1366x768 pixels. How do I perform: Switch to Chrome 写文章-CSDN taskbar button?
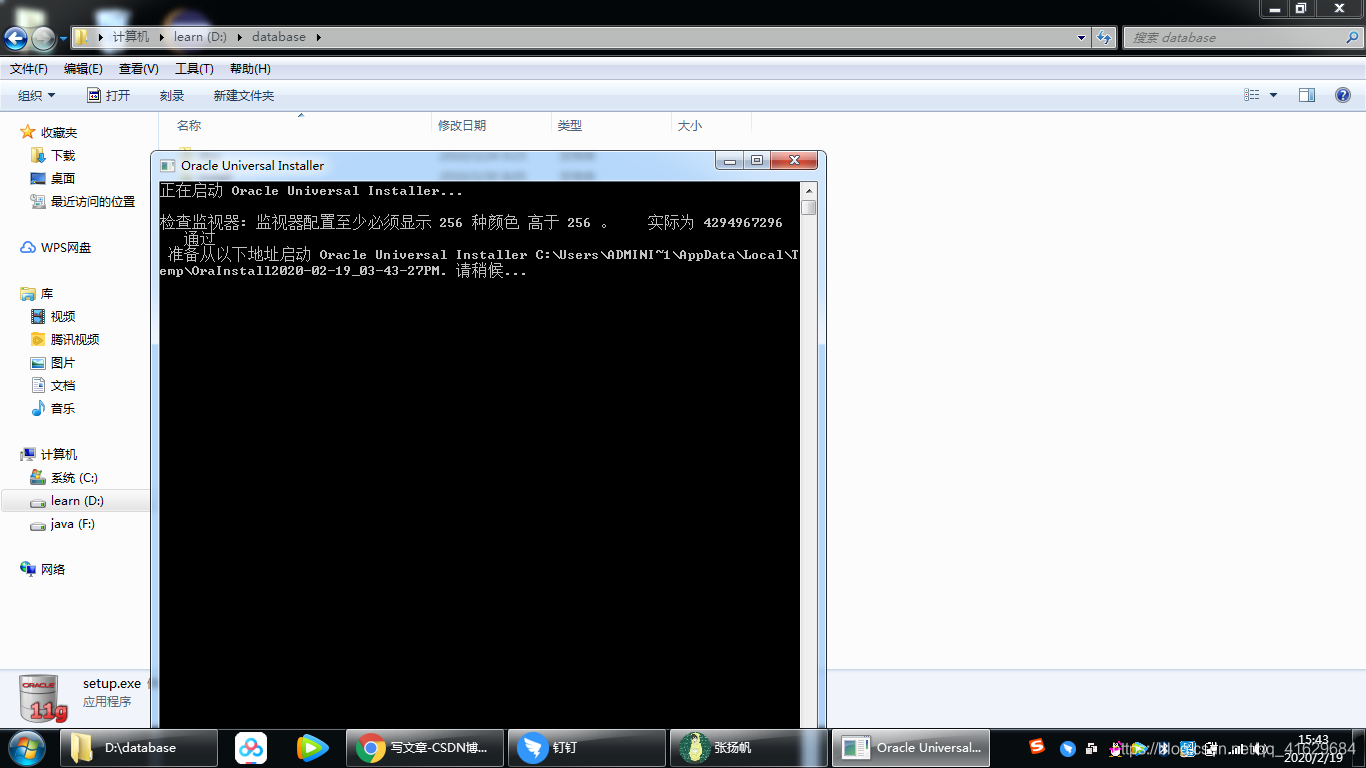(425, 748)
